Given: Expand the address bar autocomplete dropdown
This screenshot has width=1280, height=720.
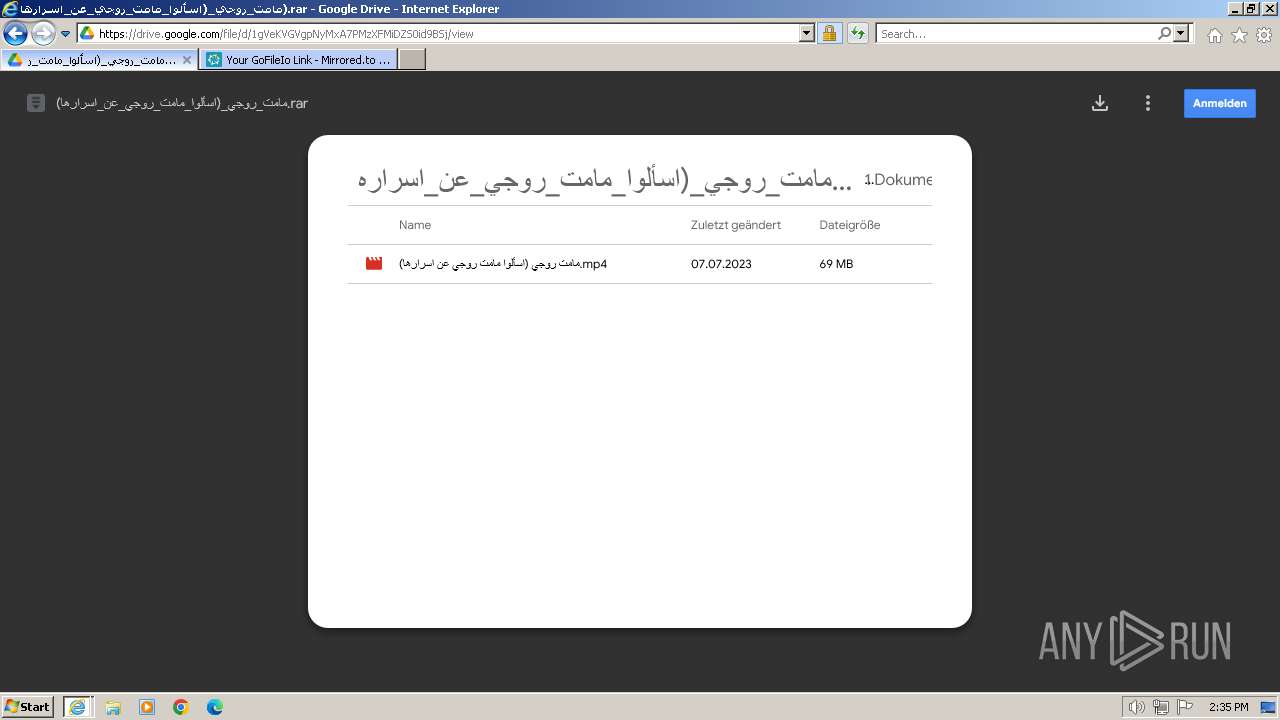Looking at the screenshot, I should 807,33.
